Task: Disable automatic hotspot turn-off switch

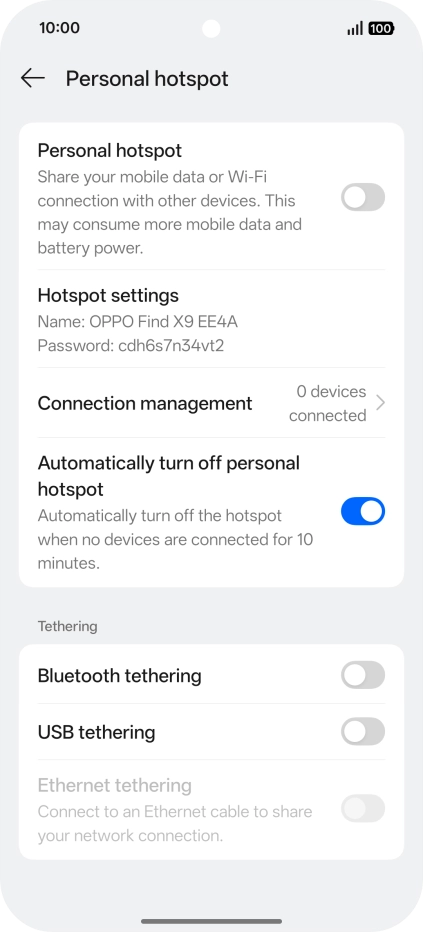Action: click(x=363, y=511)
